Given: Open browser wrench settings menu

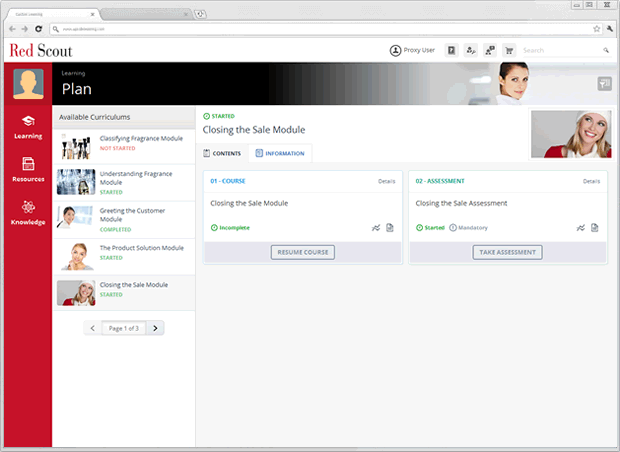Looking at the screenshot, I should [610, 28].
